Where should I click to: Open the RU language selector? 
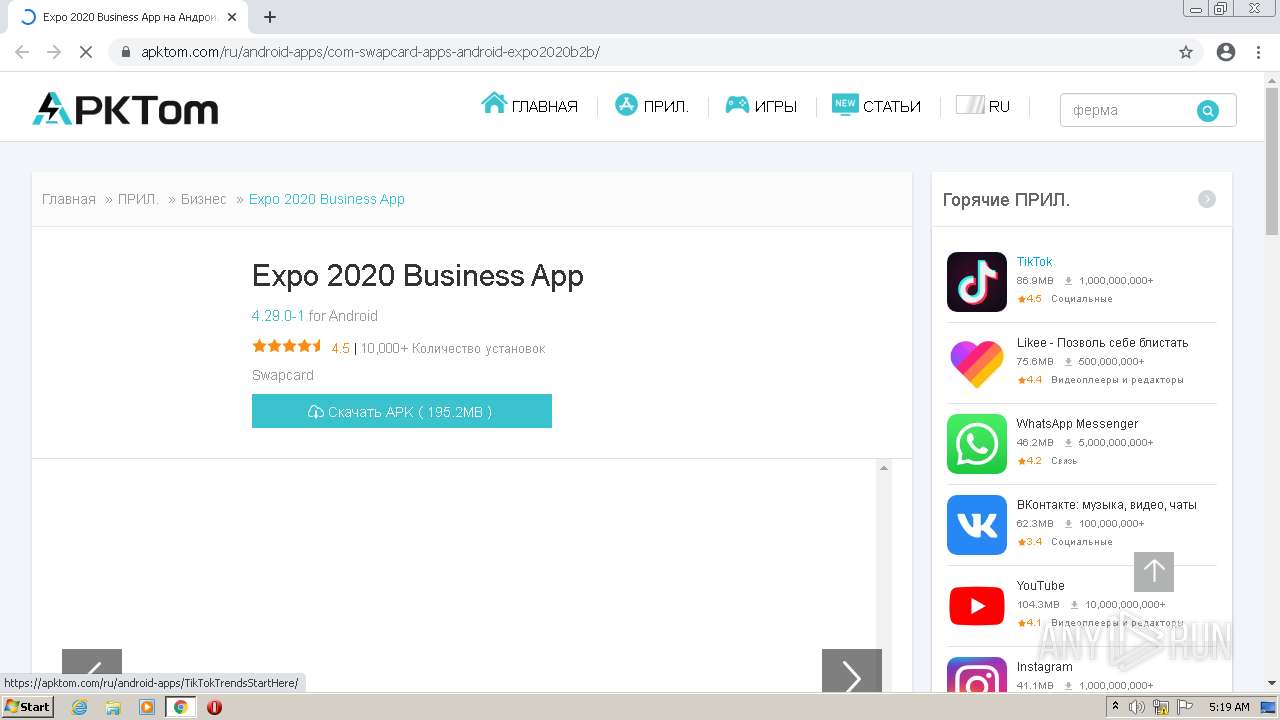984,105
